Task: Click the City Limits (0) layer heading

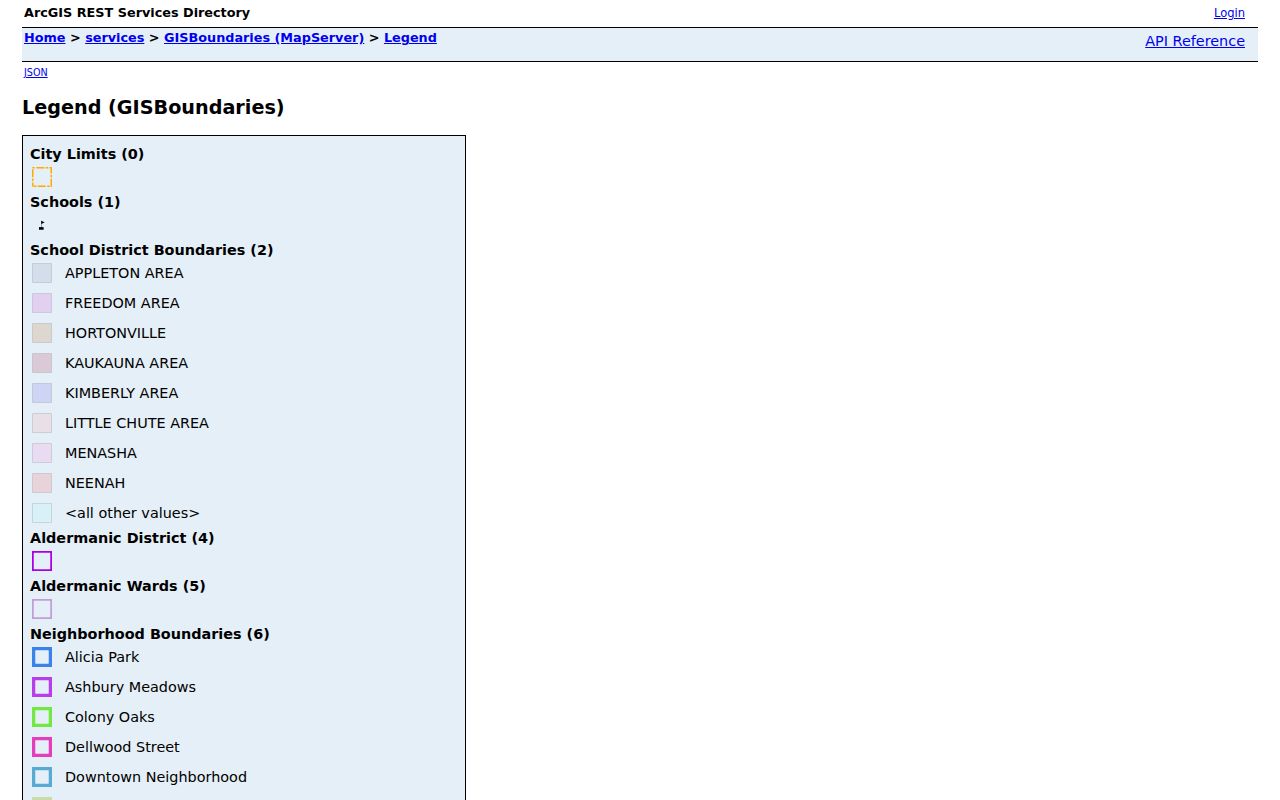Action: point(87,154)
